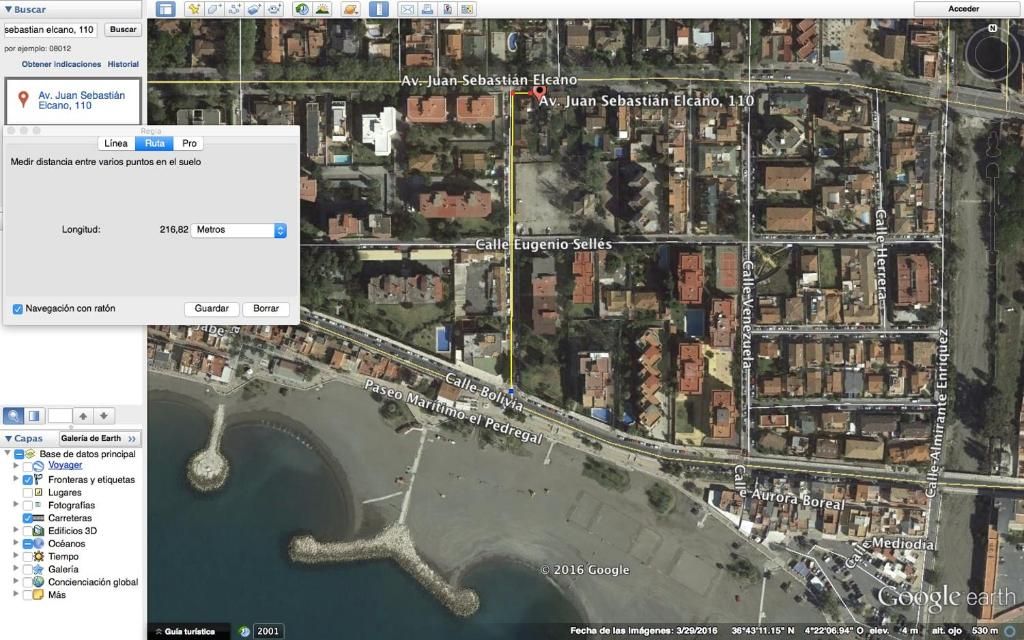Enable the Edificios 3D layer checkbox
This screenshot has width=1024, height=640.
pyautogui.click(x=28, y=531)
